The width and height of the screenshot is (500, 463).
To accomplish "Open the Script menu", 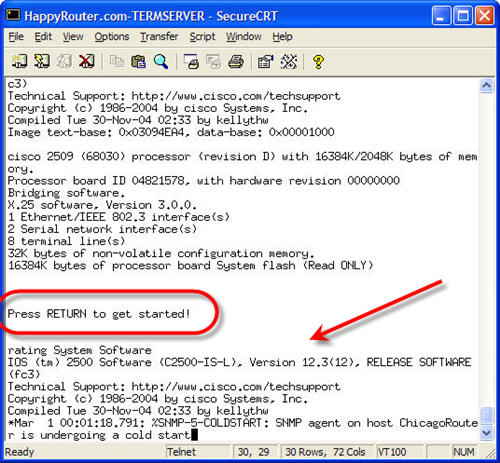I will 202,36.
